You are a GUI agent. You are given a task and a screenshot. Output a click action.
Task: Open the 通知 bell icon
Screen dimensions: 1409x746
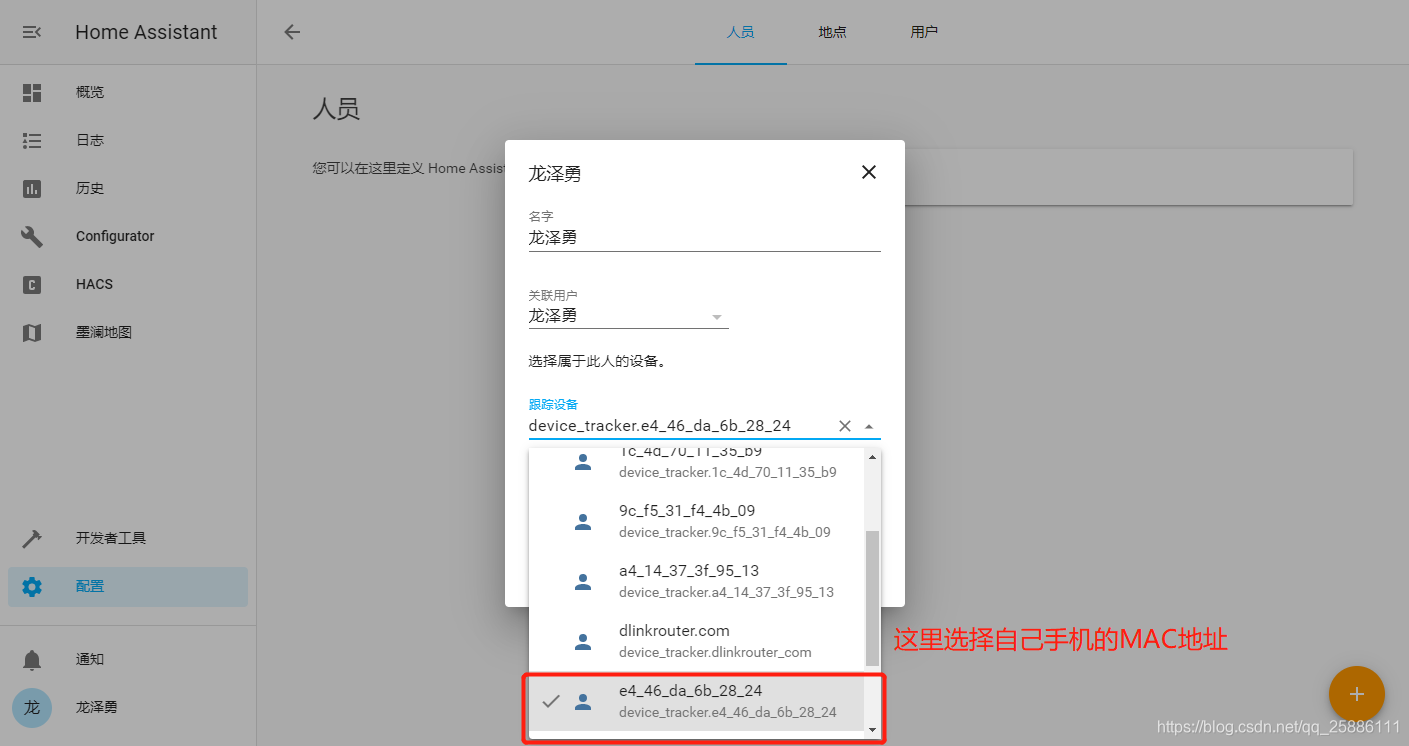32,660
